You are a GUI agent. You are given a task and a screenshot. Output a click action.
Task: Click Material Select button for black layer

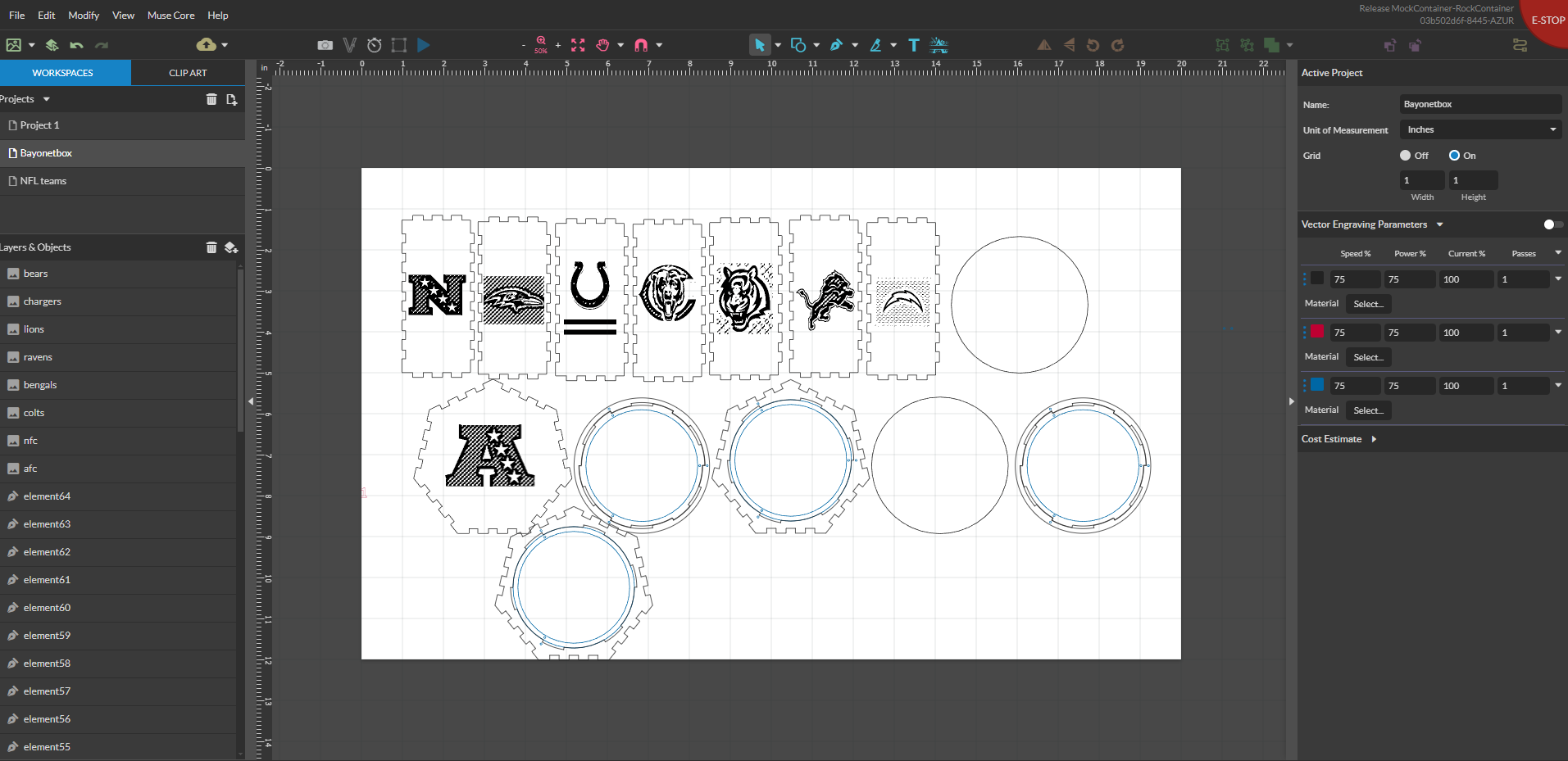click(x=1368, y=304)
